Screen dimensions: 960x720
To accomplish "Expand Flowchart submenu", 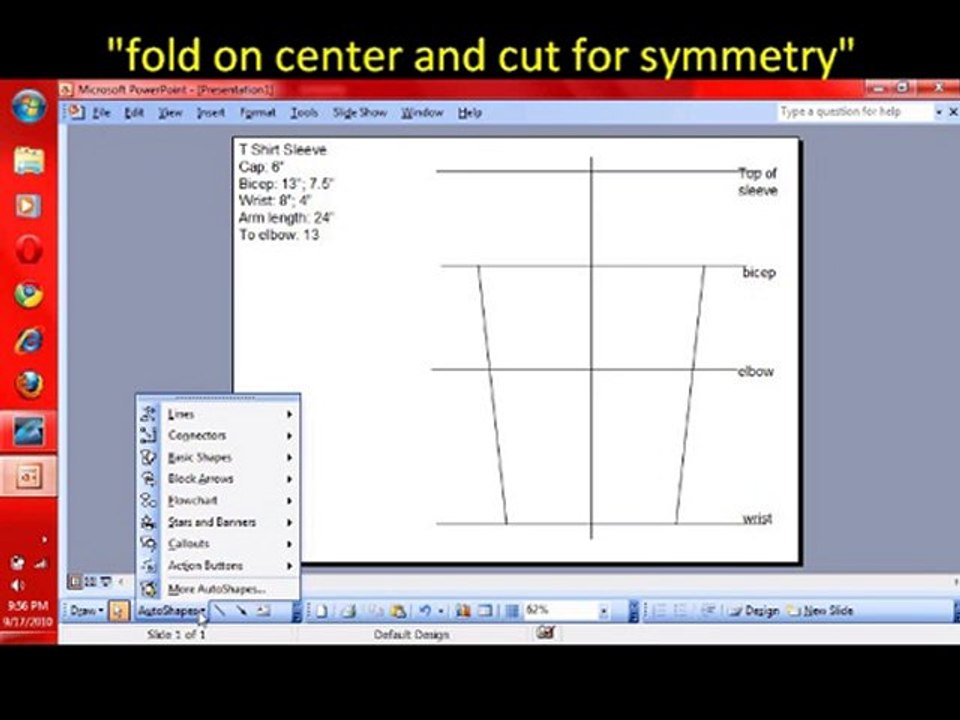I will pos(218,500).
